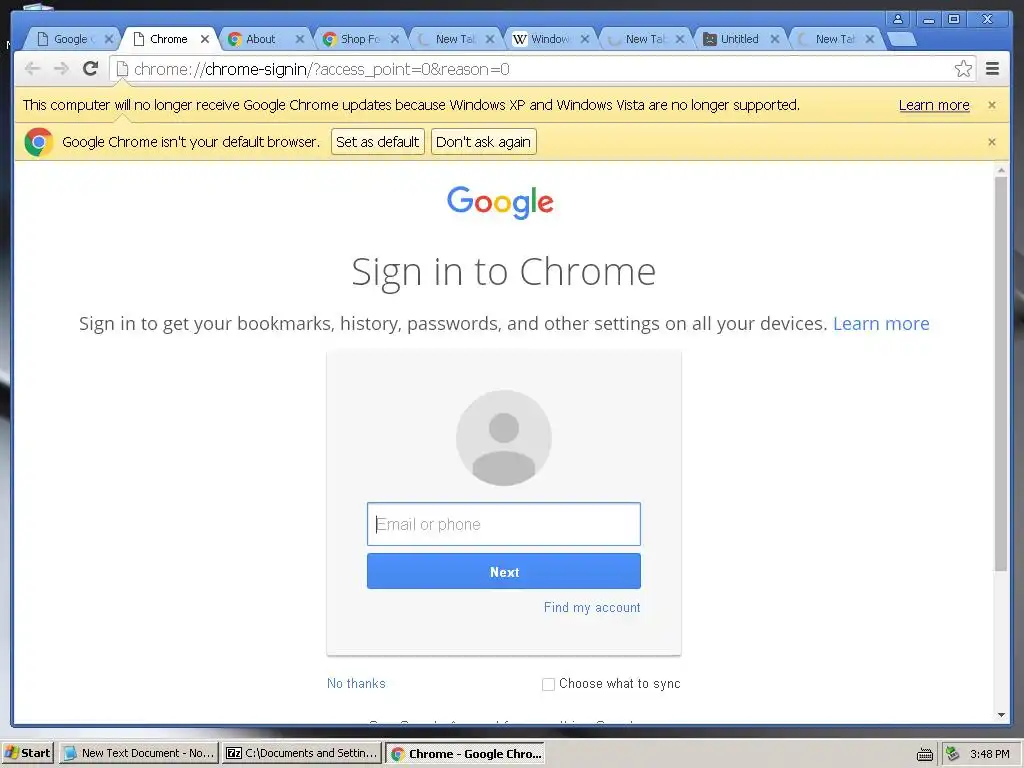Click the browser forward arrow

[x=61, y=69]
